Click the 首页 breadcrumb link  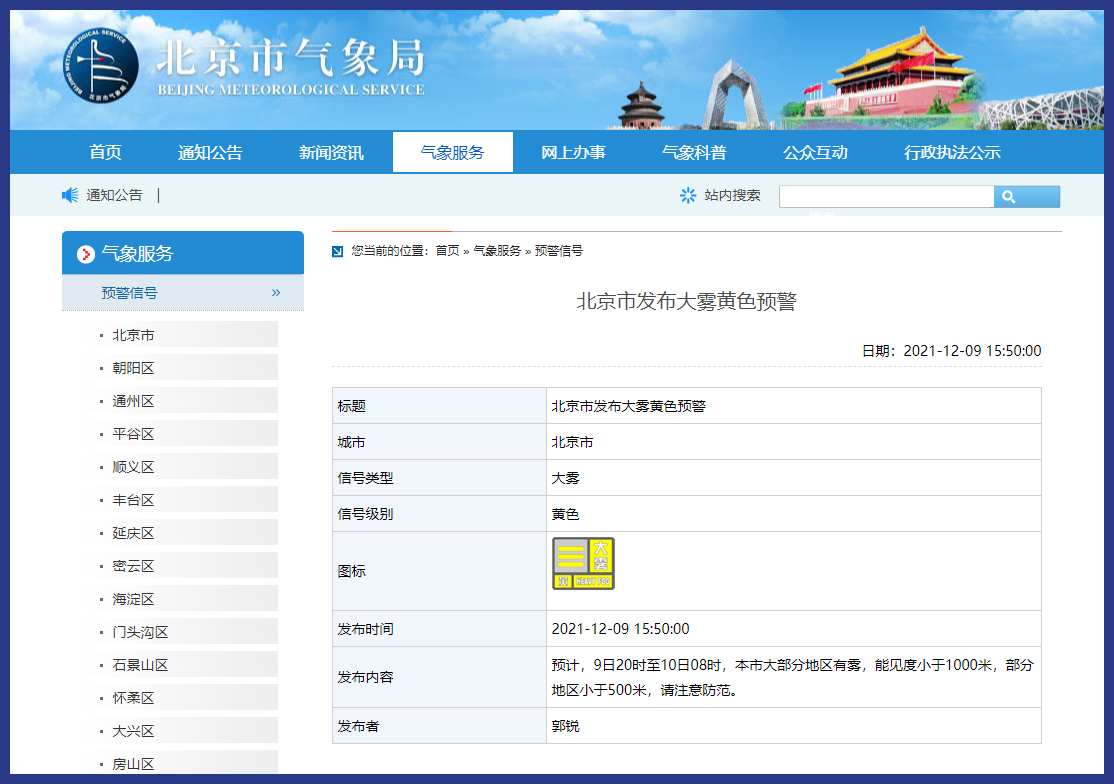click(447, 251)
